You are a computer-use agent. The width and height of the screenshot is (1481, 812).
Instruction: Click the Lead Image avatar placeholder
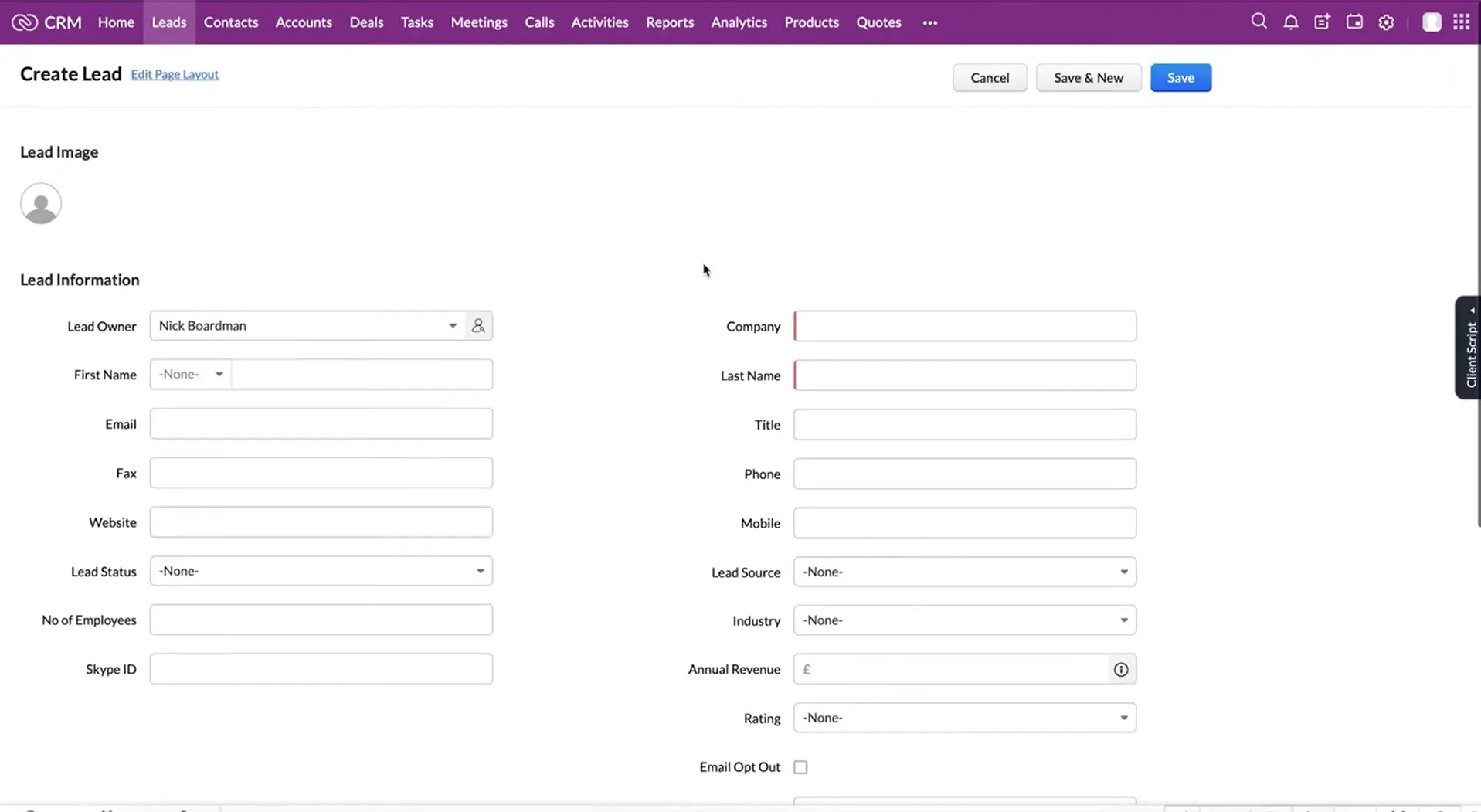click(x=41, y=204)
